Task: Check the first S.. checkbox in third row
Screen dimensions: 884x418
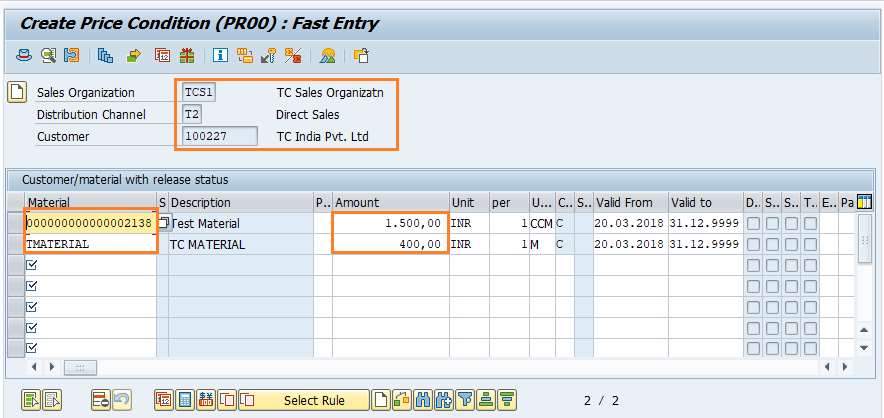Action: (772, 265)
